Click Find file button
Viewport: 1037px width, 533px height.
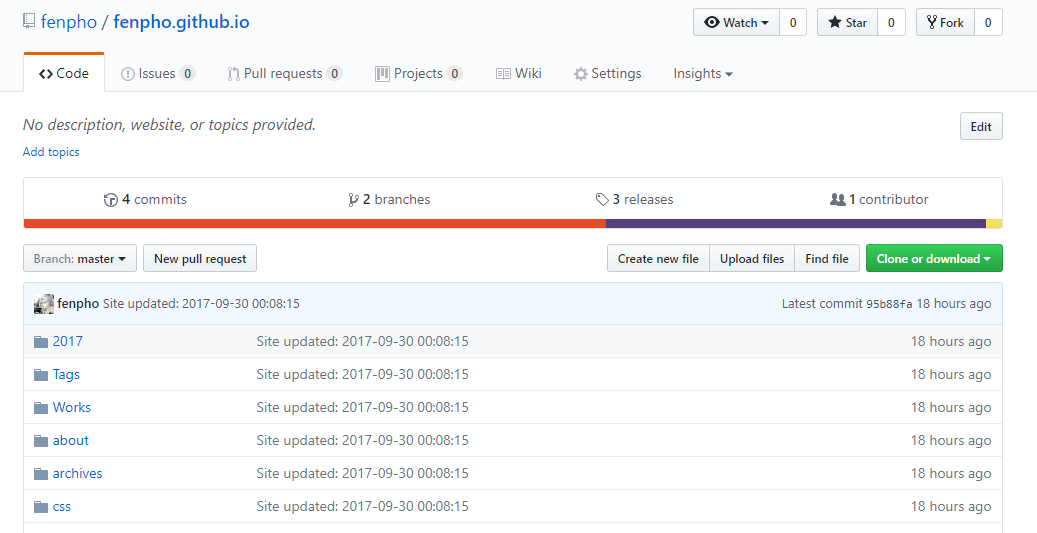[827, 258]
